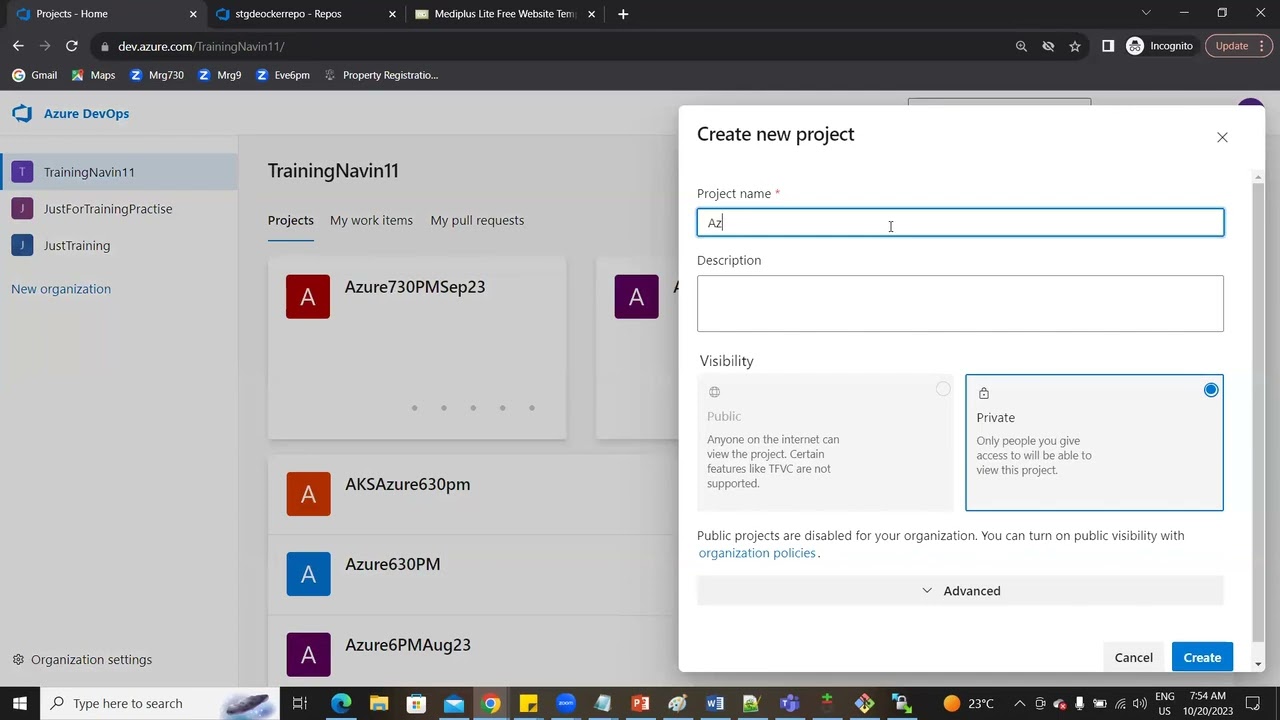The image size is (1280, 720).
Task: Open the Azure630PM project avatar icon
Action: point(308,574)
